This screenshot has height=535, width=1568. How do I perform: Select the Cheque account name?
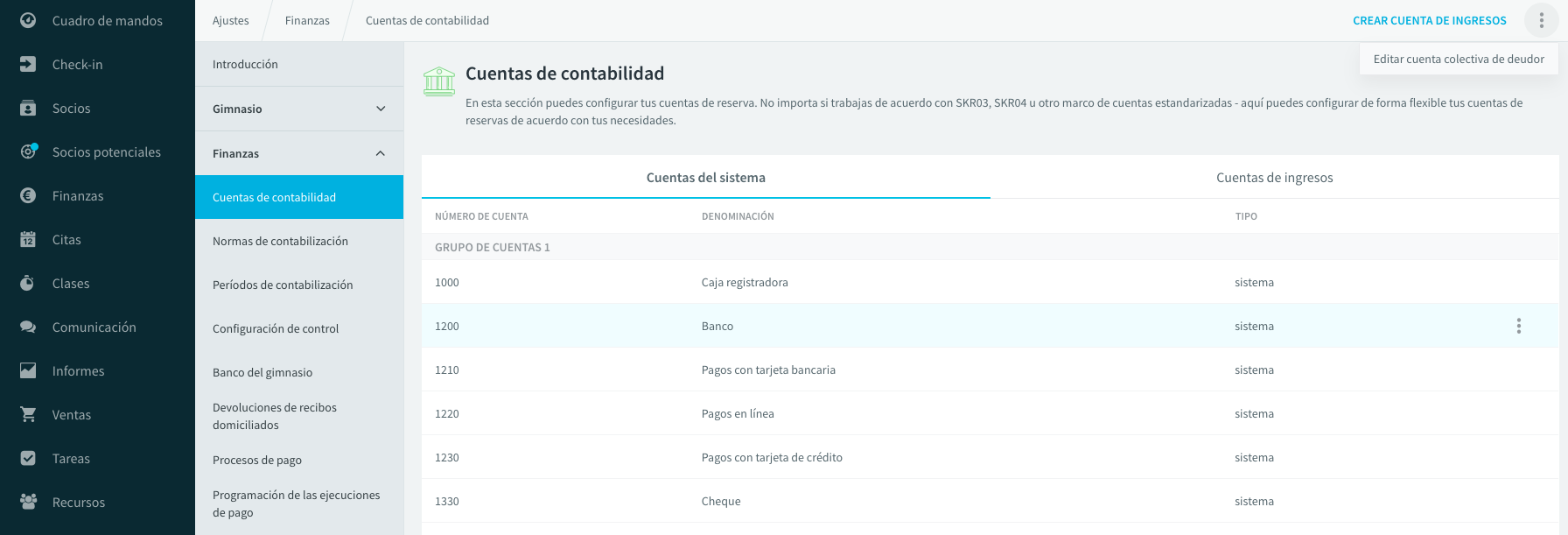[x=721, y=501]
